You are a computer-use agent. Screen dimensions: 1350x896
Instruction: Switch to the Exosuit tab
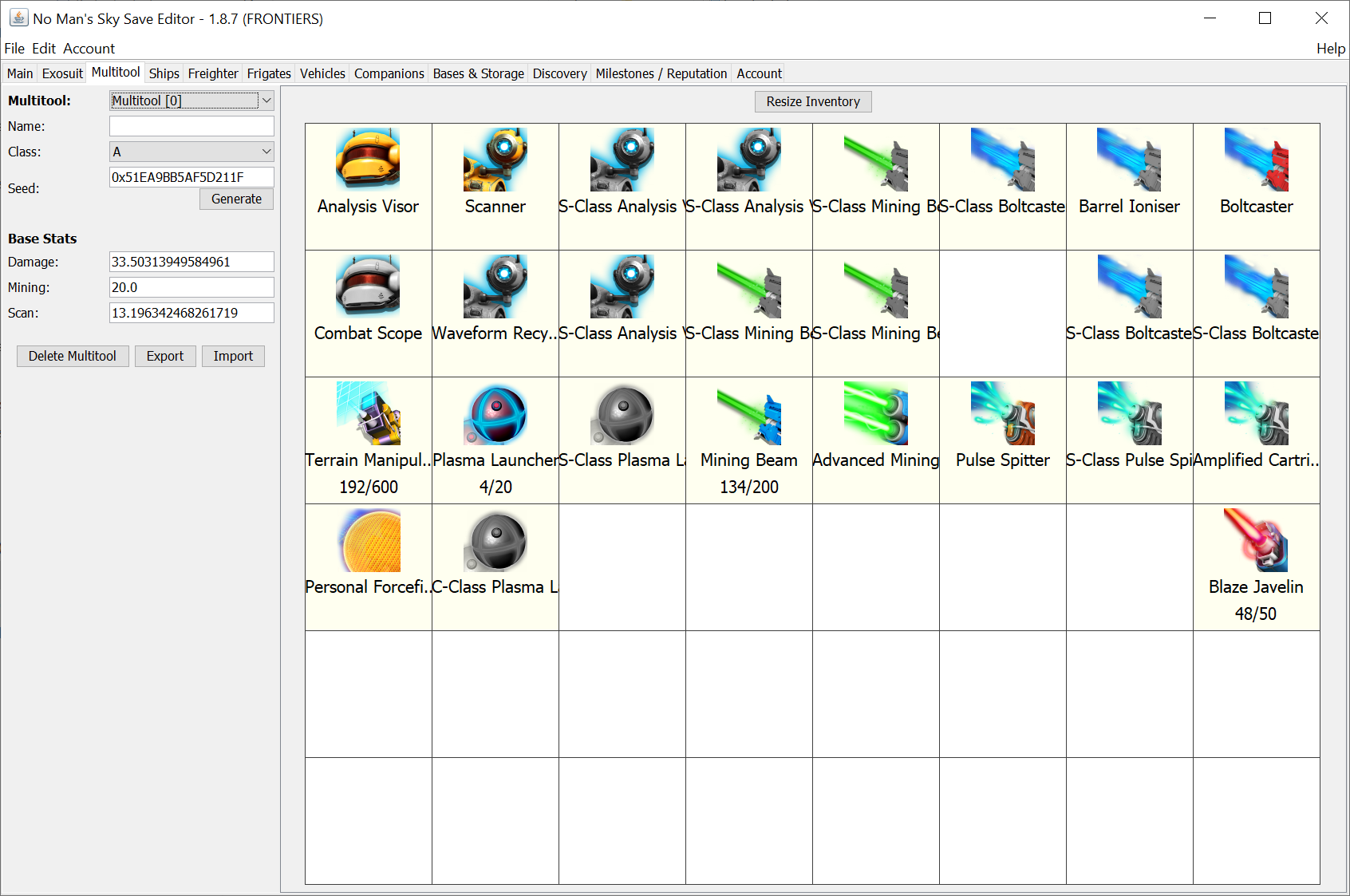[x=62, y=73]
